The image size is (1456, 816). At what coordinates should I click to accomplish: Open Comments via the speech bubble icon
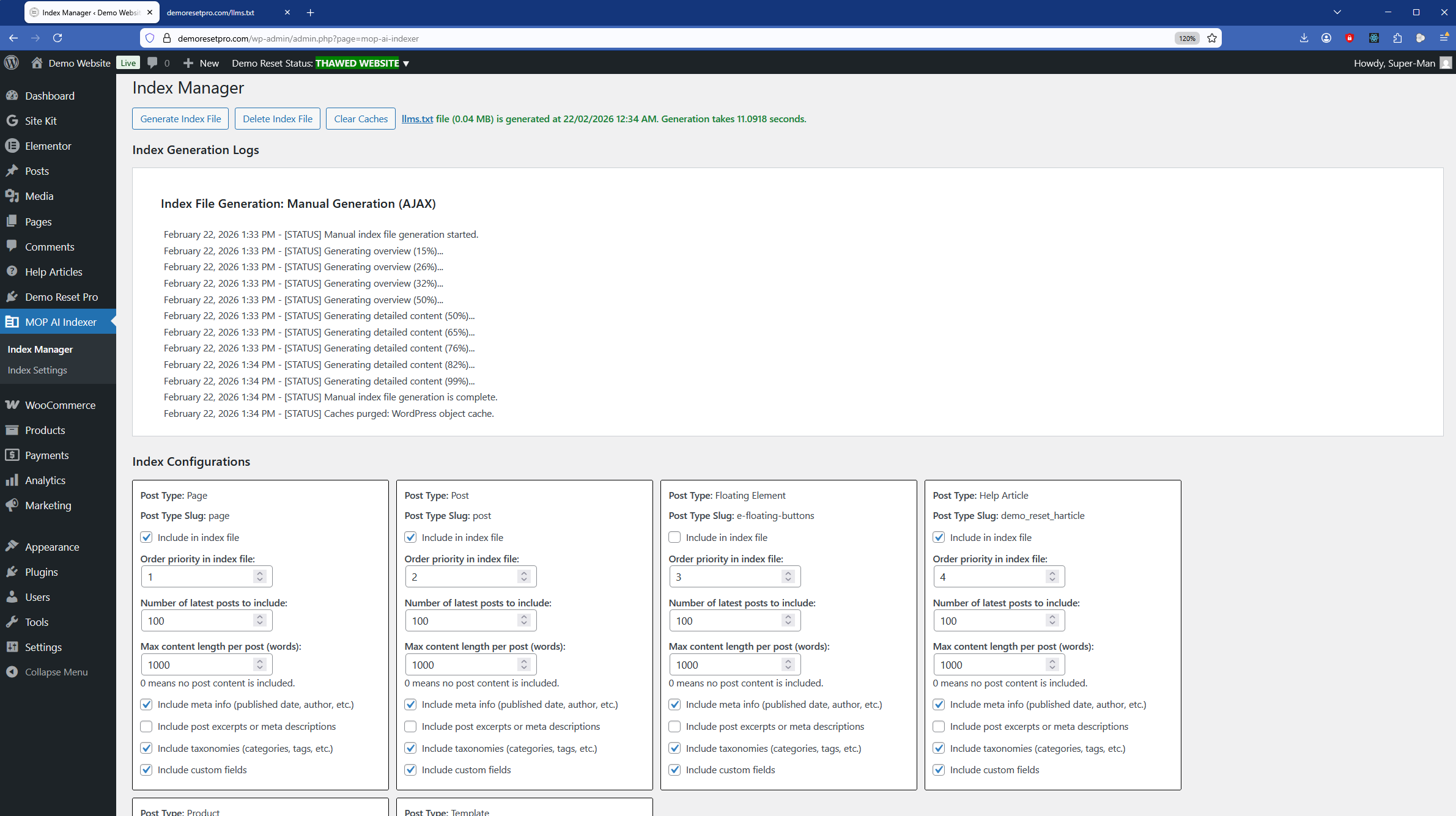pyautogui.click(x=152, y=62)
